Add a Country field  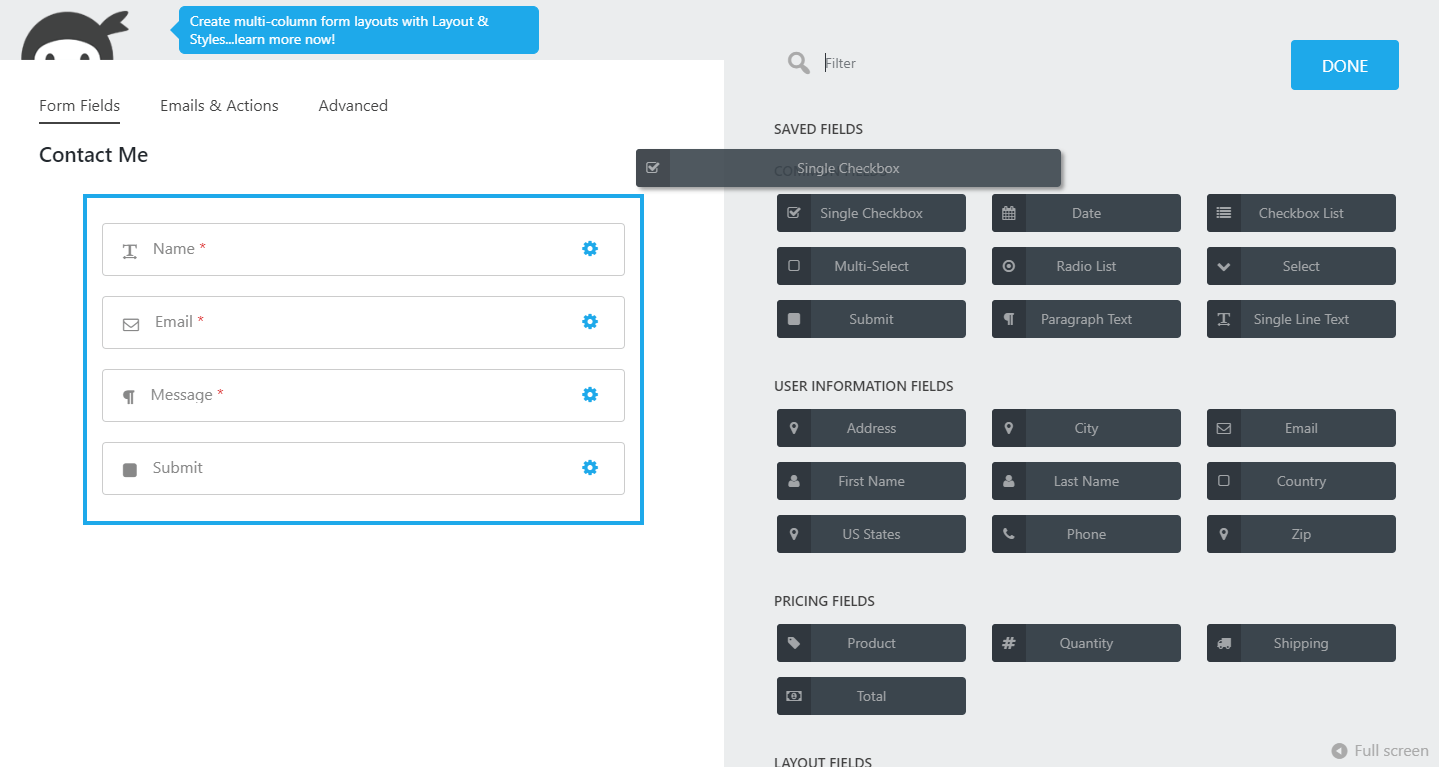click(x=1301, y=481)
